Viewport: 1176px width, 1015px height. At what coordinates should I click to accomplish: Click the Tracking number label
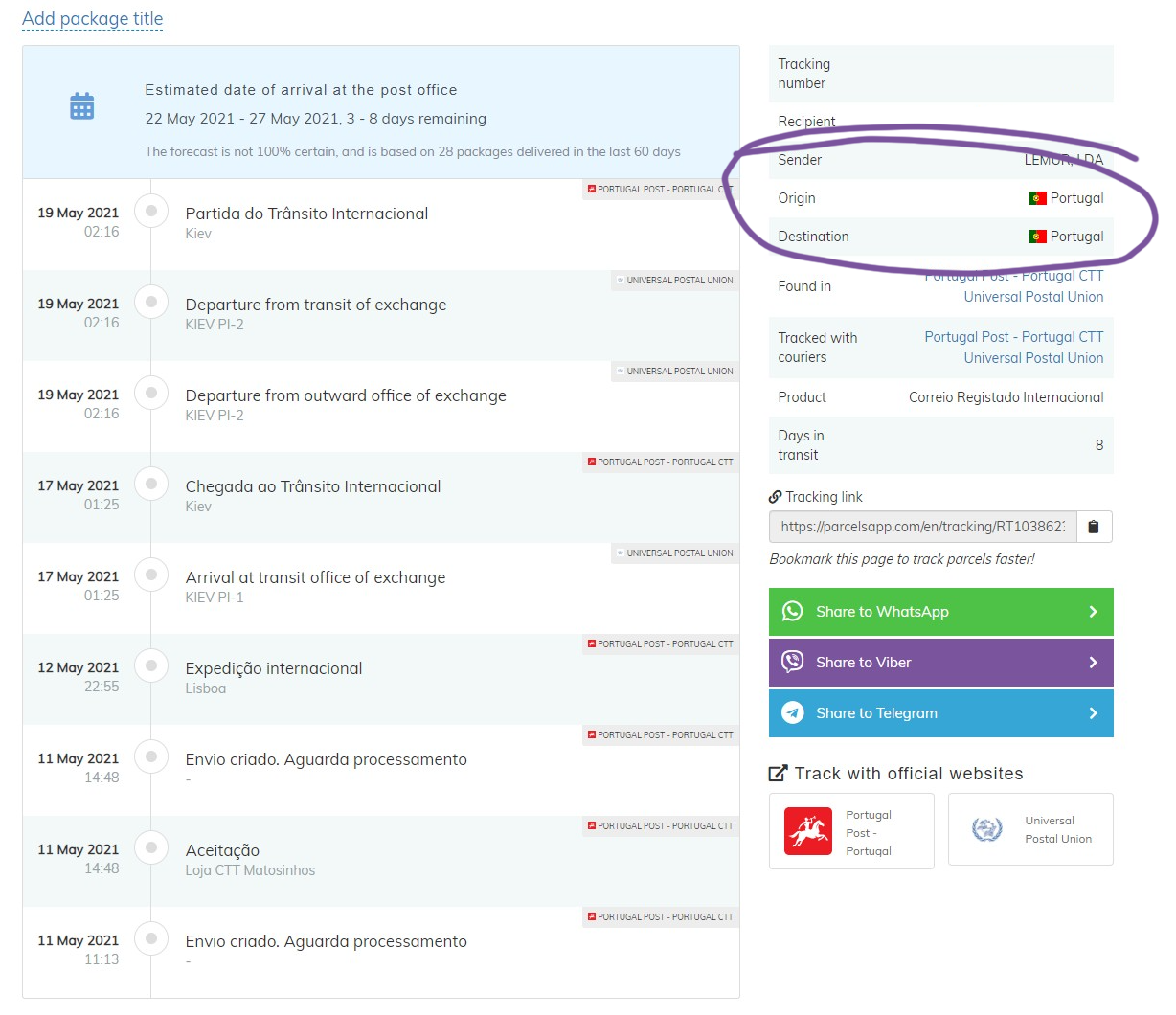804,74
